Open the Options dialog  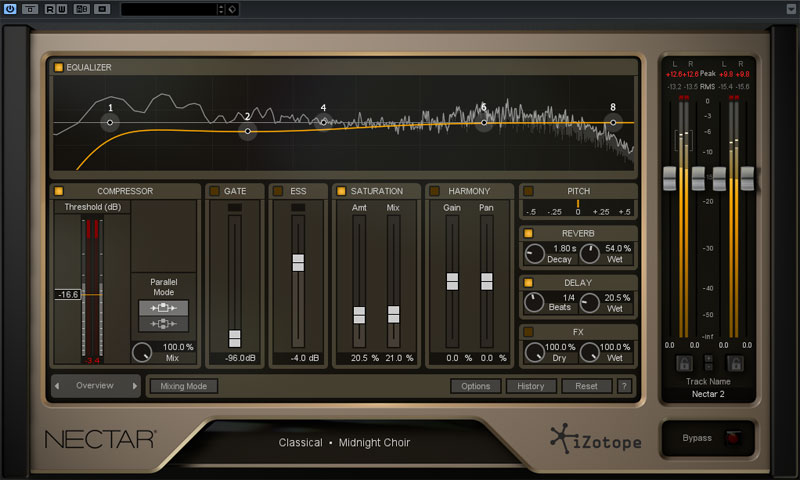click(x=476, y=386)
